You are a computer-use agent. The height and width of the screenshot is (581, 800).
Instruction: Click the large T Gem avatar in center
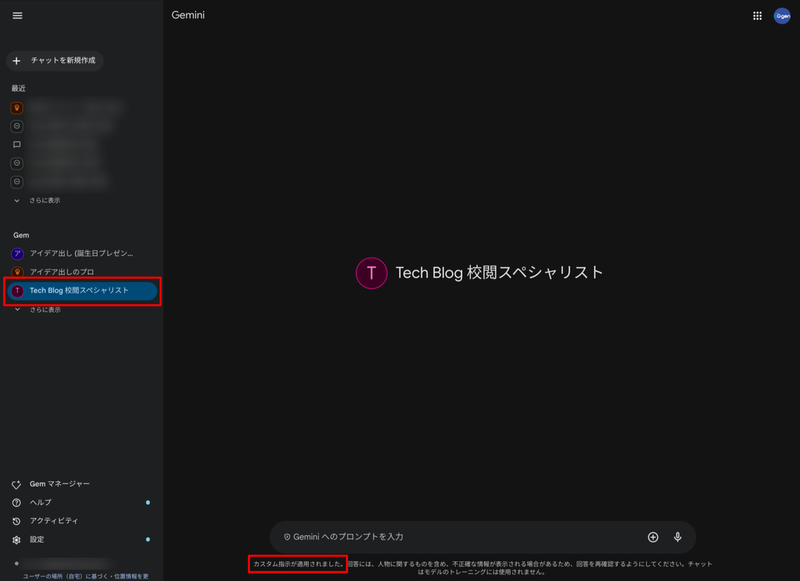[371, 273]
